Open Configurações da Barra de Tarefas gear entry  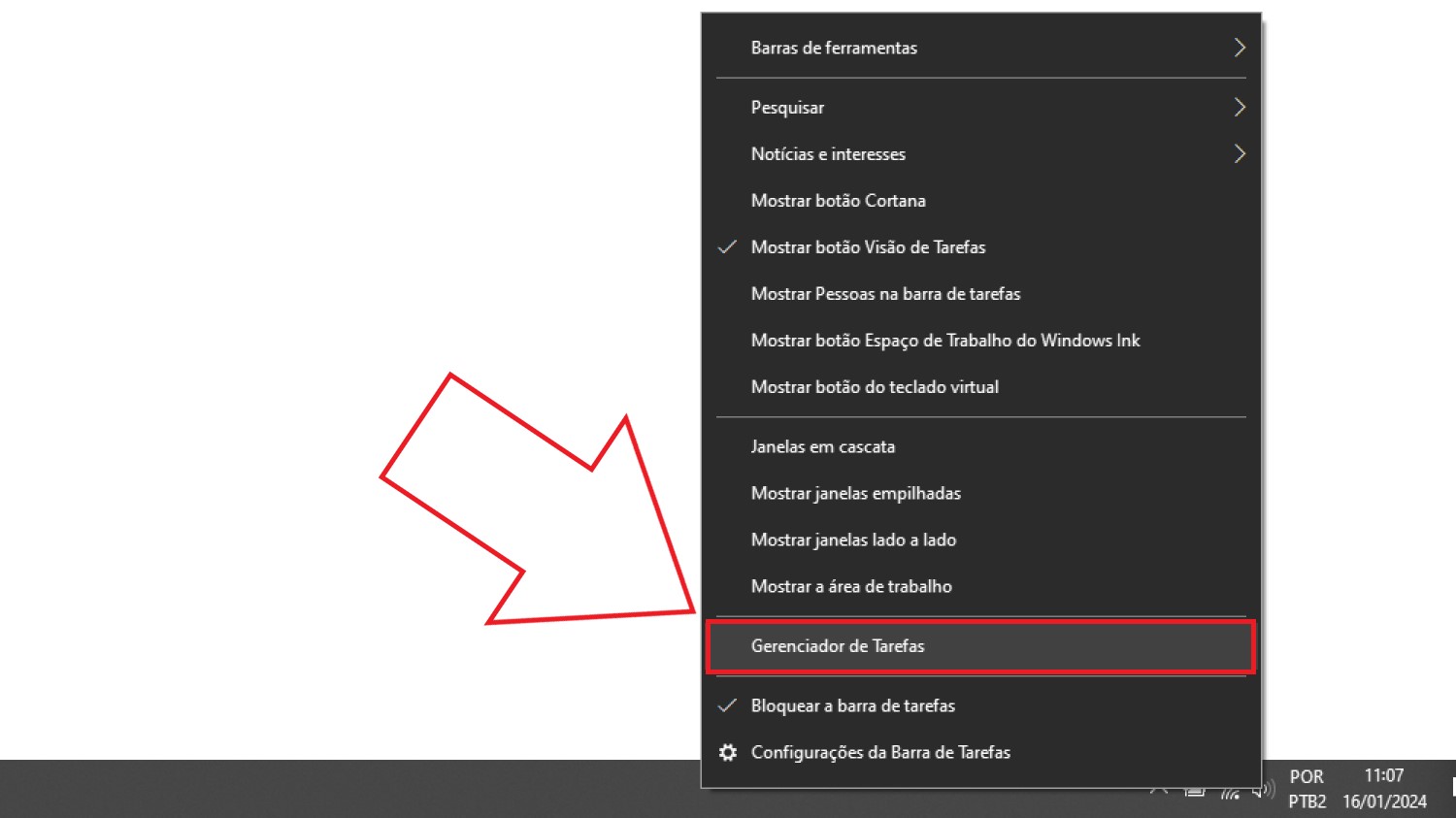click(x=980, y=753)
